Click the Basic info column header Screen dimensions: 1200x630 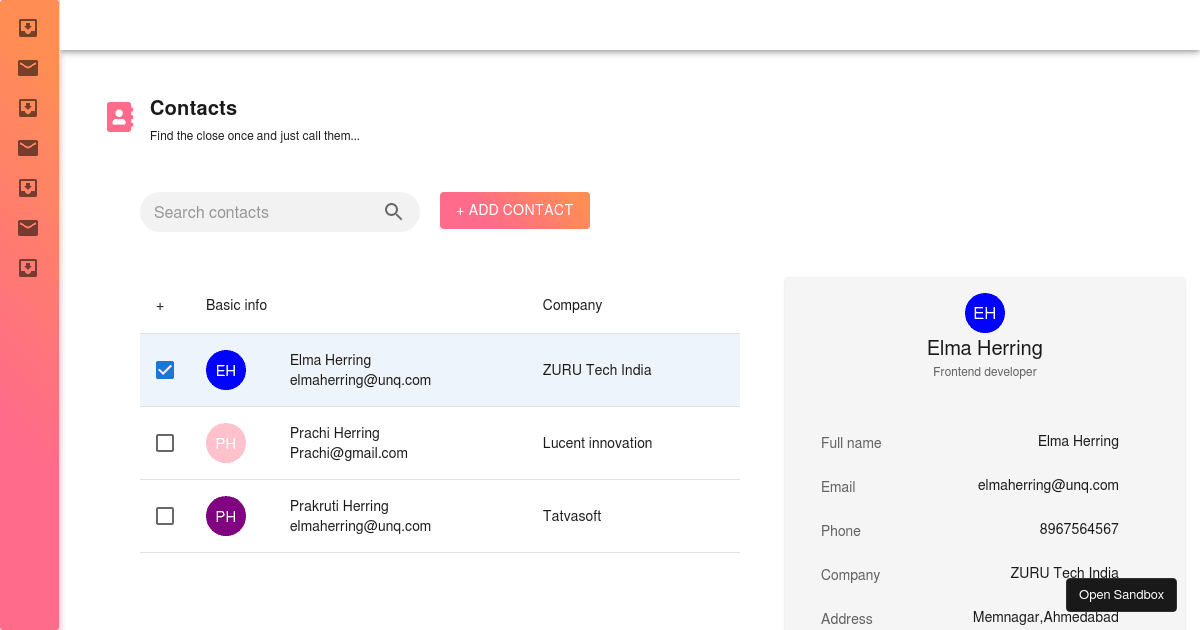coord(236,305)
